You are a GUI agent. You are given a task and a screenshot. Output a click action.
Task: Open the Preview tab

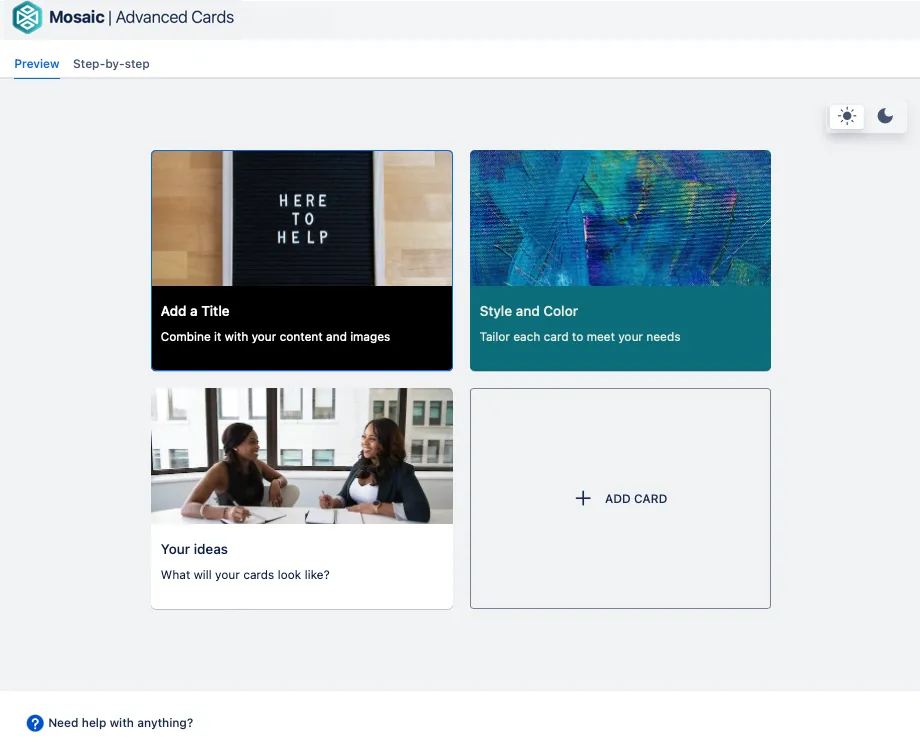(x=36, y=64)
